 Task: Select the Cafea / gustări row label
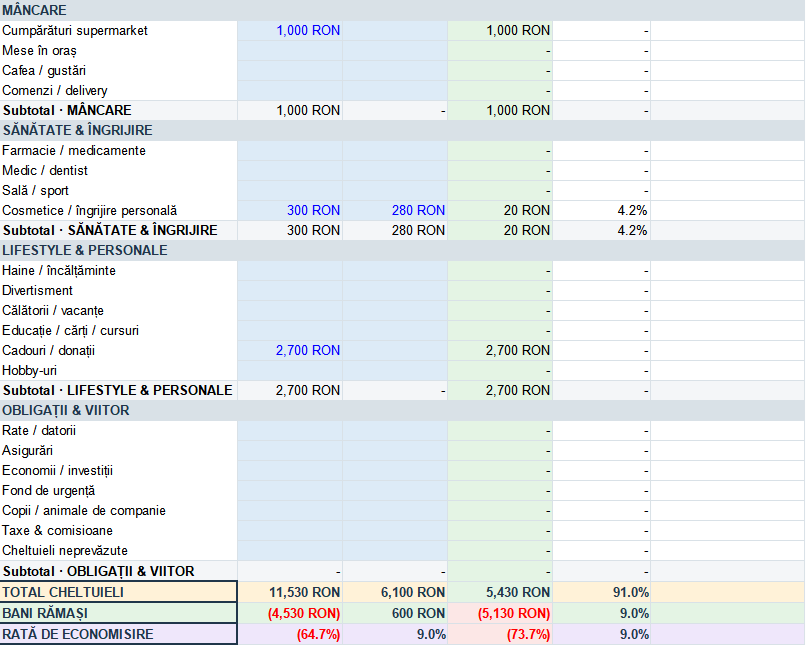pyautogui.click(x=44, y=70)
